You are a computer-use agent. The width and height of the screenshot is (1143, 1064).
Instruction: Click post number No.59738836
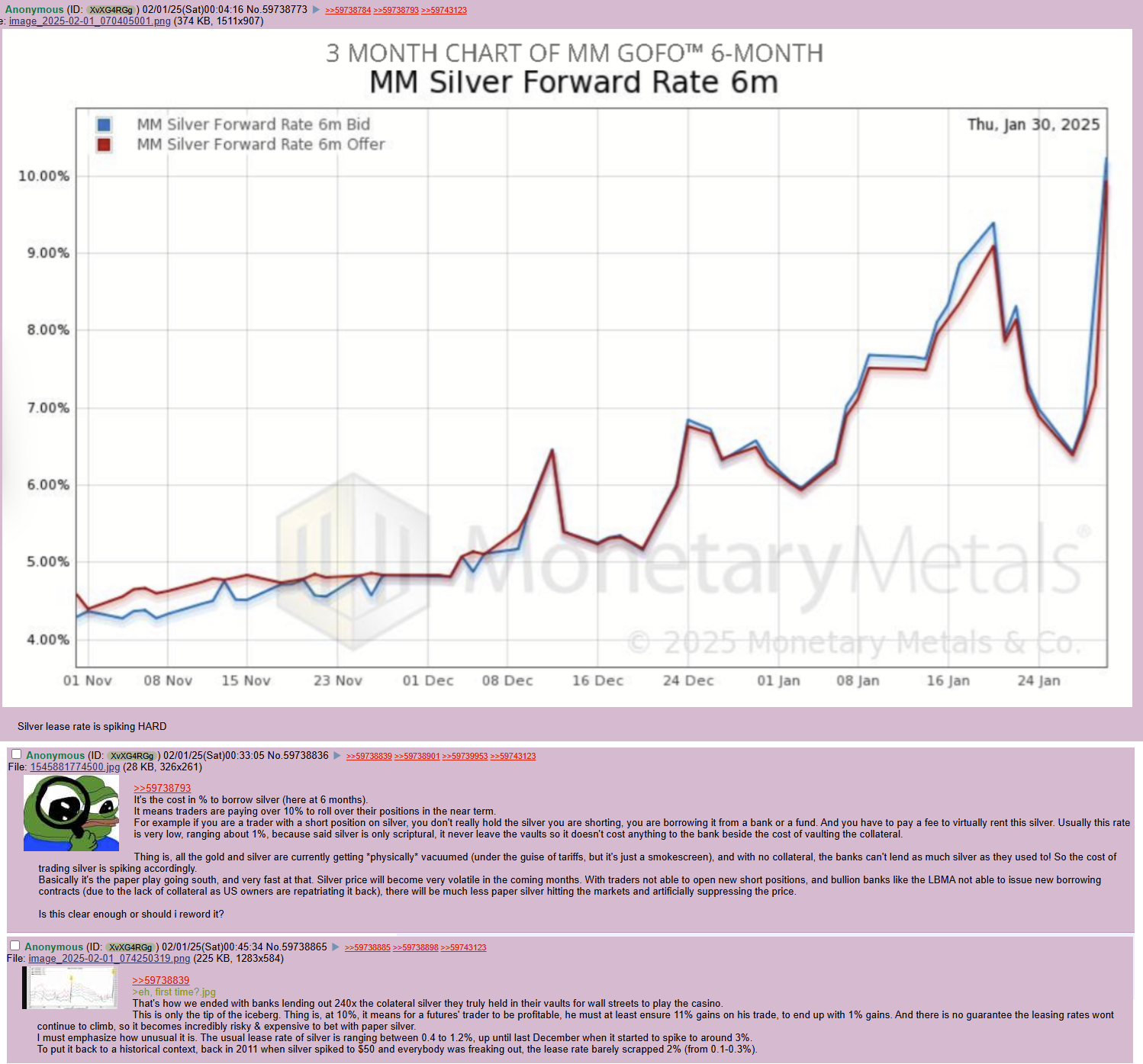pyautogui.click(x=298, y=756)
